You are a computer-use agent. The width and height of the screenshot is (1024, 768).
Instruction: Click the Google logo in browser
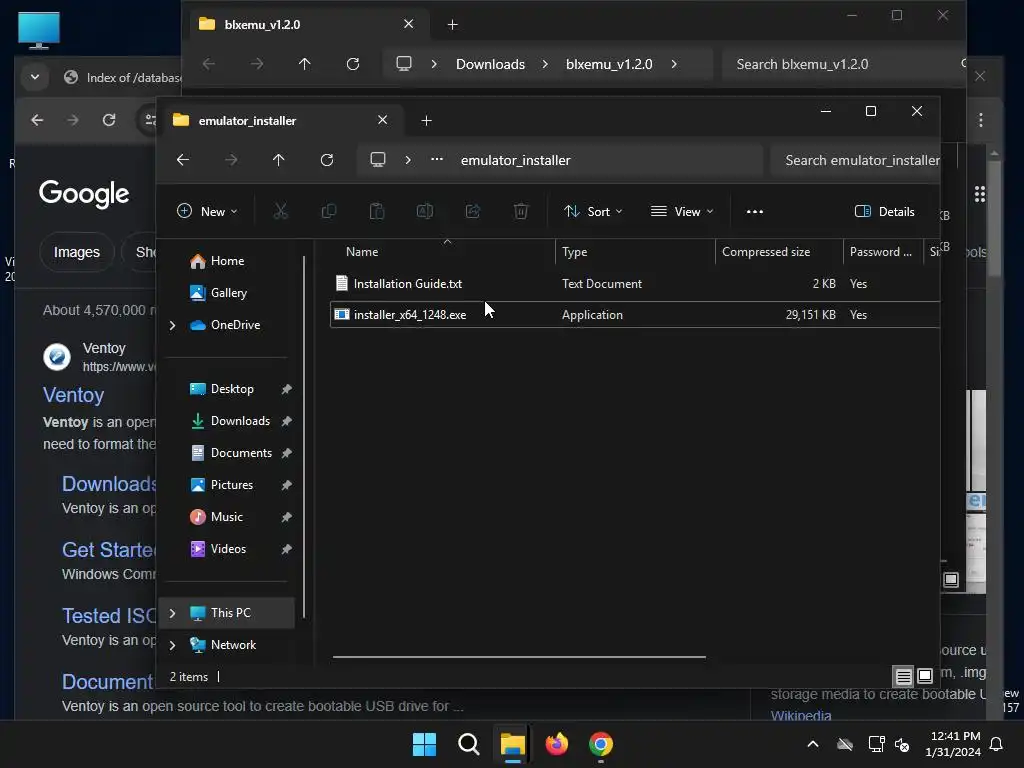point(84,194)
